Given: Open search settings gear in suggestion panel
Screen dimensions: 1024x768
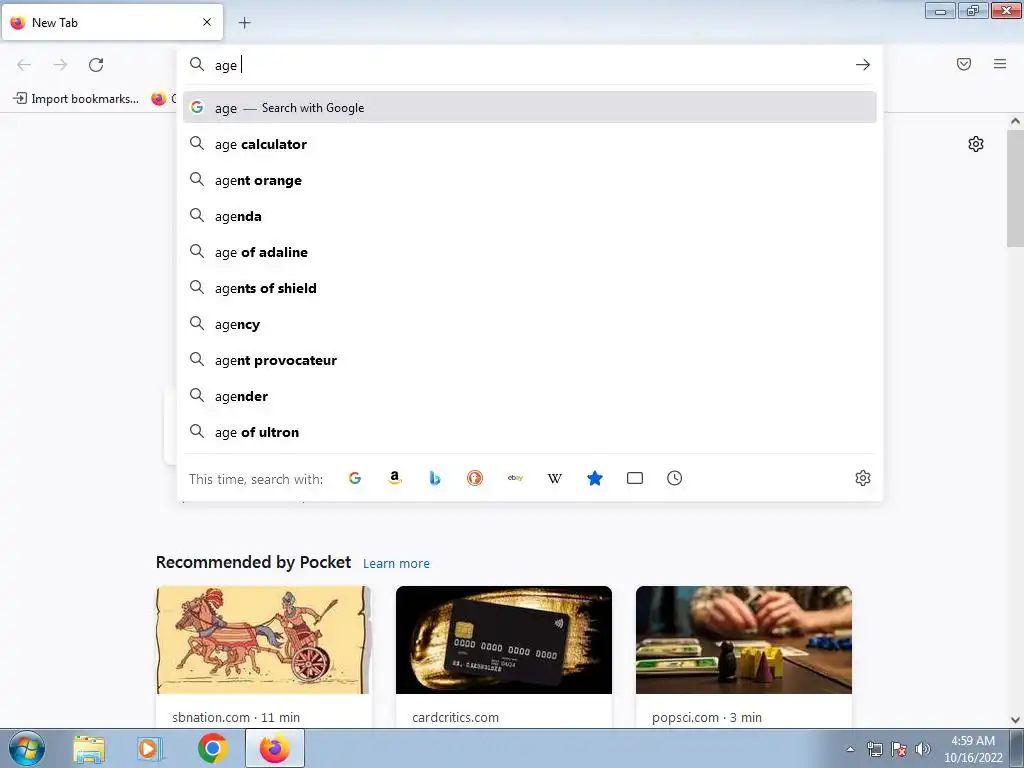Looking at the screenshot, I should pos(863,478).
